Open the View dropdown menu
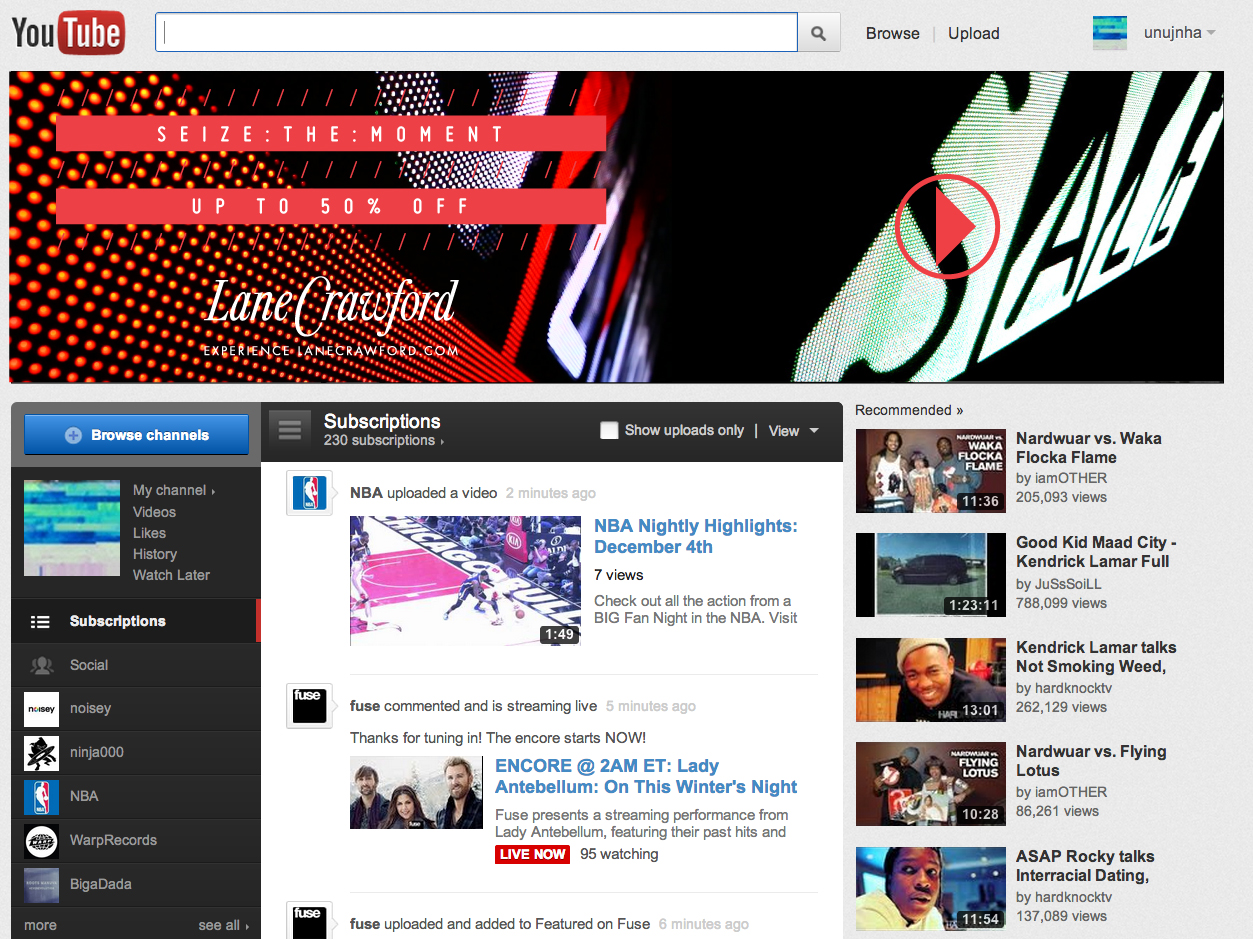Screen dimensions: 1253x939 (793, 431)
